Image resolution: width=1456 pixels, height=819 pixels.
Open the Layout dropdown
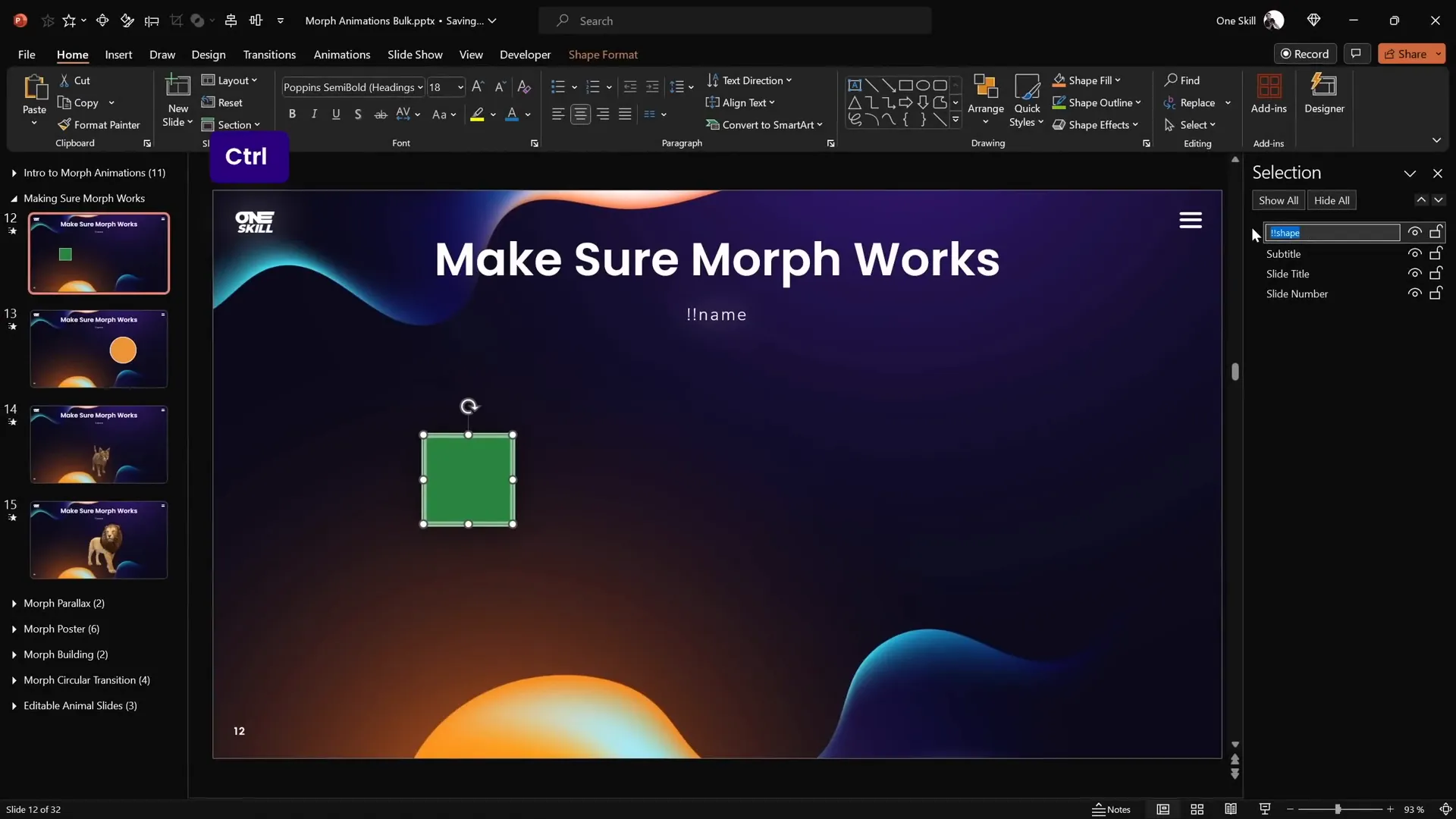tap(230, 80)
